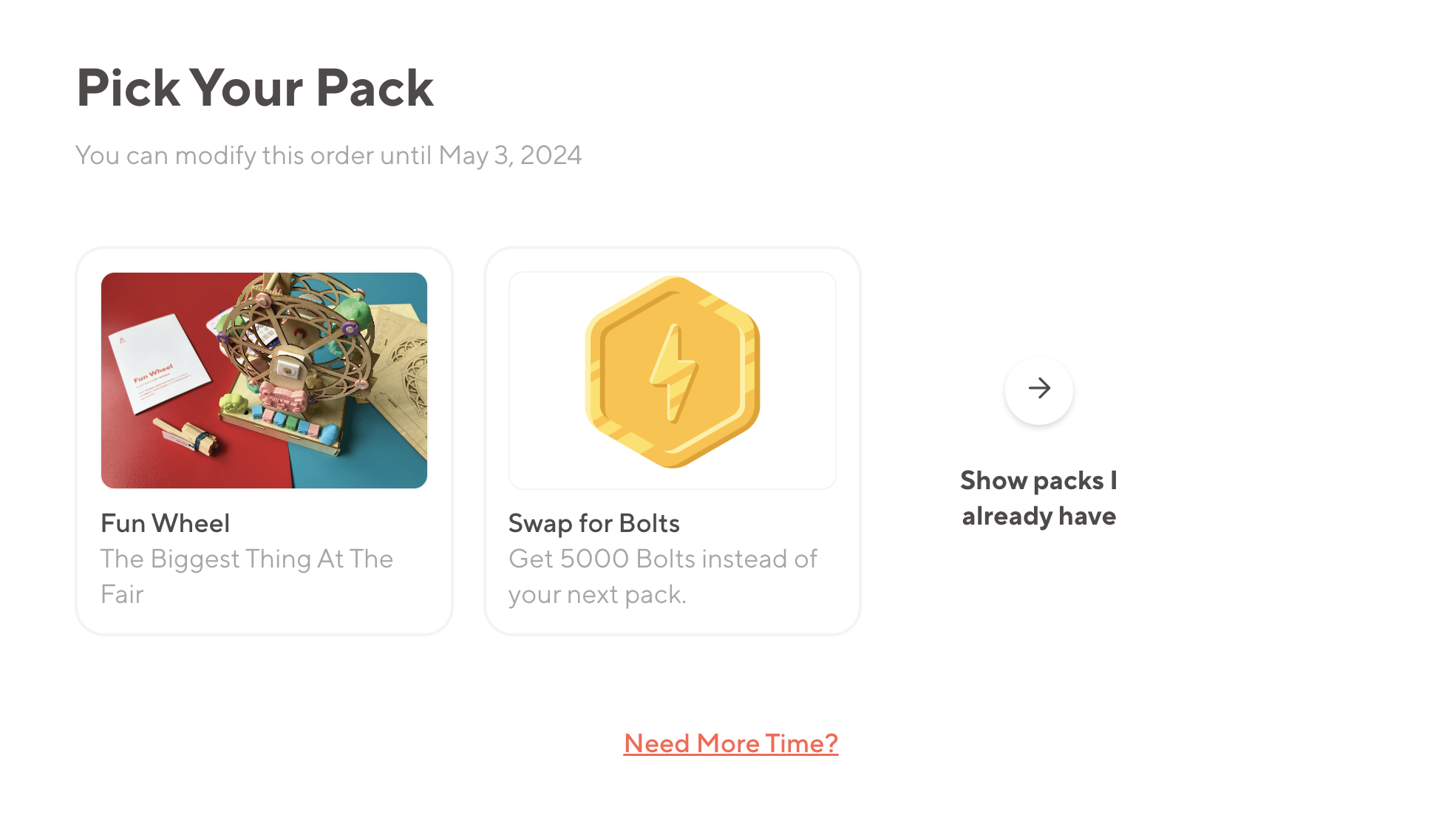The width and height of the screenshot is (1456, 835).
Task: Click the "You can modify this order" text
Action: coord(251,156)
